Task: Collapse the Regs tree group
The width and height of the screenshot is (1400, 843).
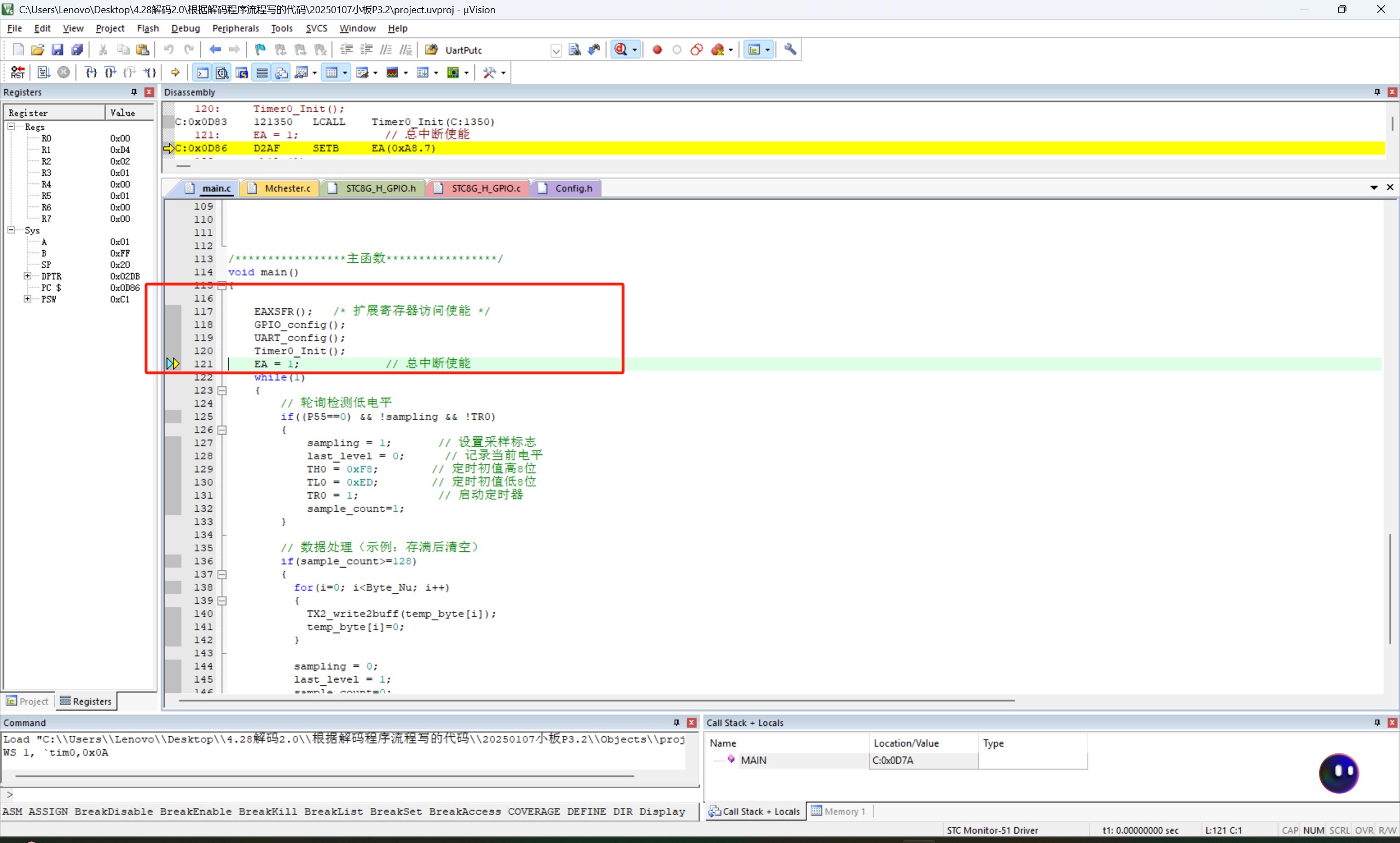Action: tap(11, 126)
